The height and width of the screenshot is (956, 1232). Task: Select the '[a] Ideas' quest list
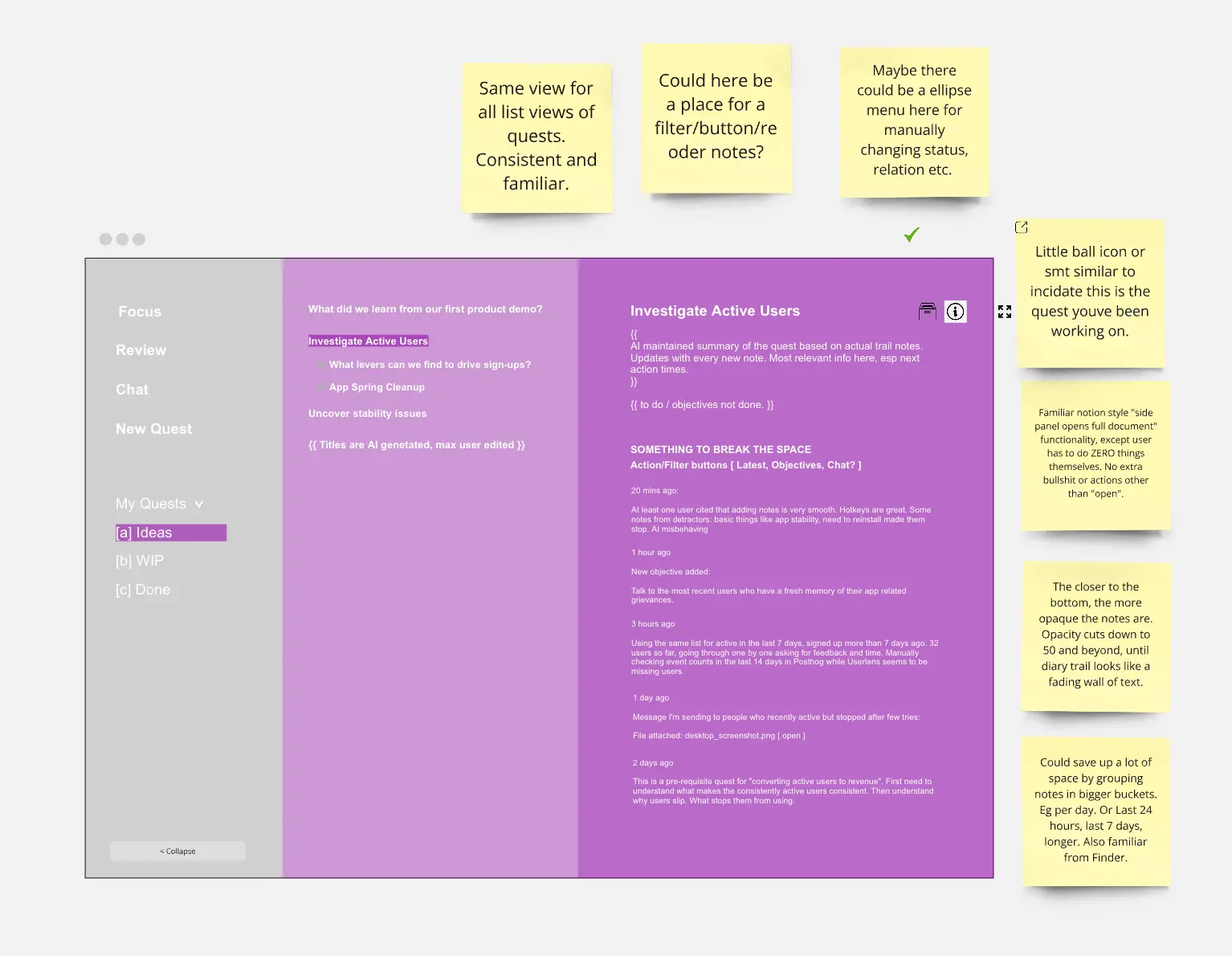point(171,533)
